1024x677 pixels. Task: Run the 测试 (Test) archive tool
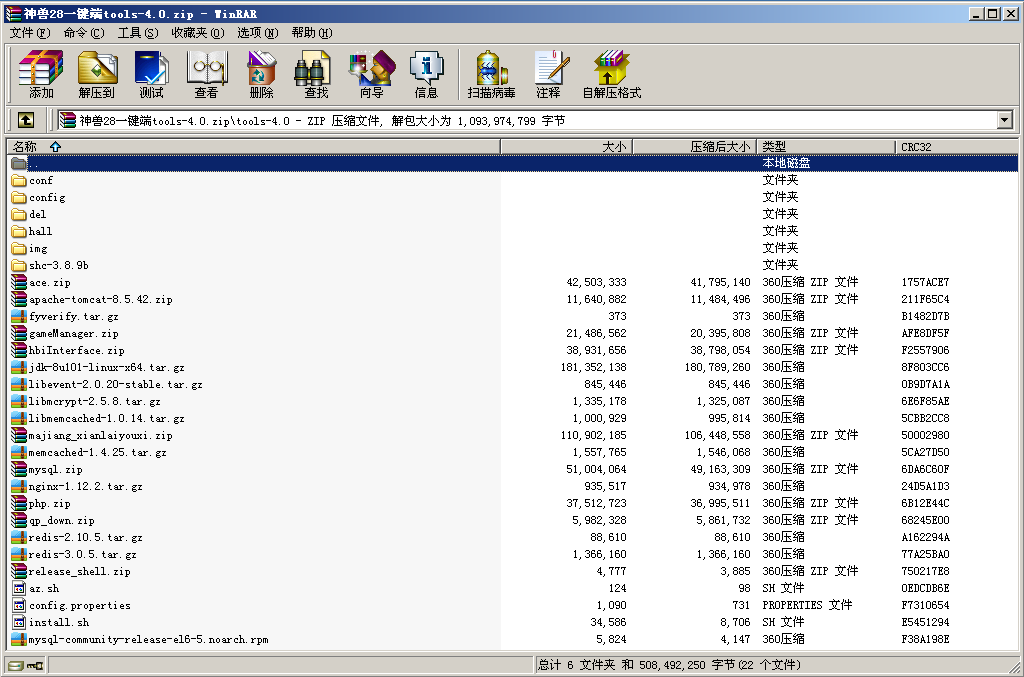pos(151,74)
